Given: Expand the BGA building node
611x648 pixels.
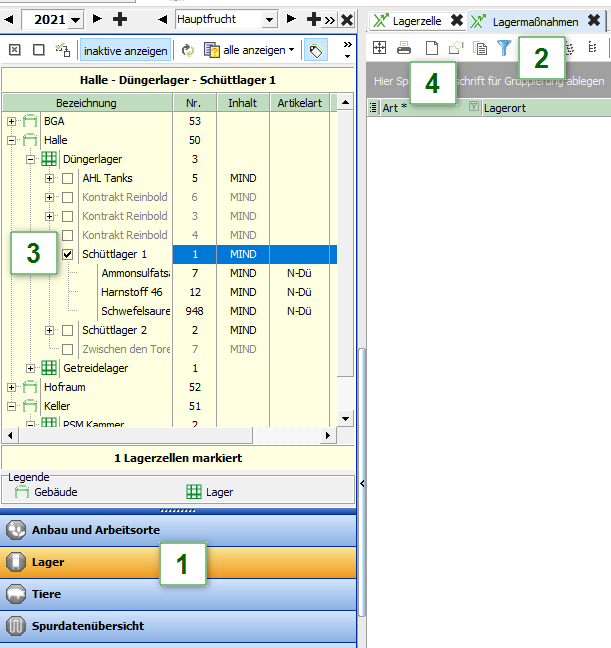Looking at the screenshot, I should pos(12,122).
